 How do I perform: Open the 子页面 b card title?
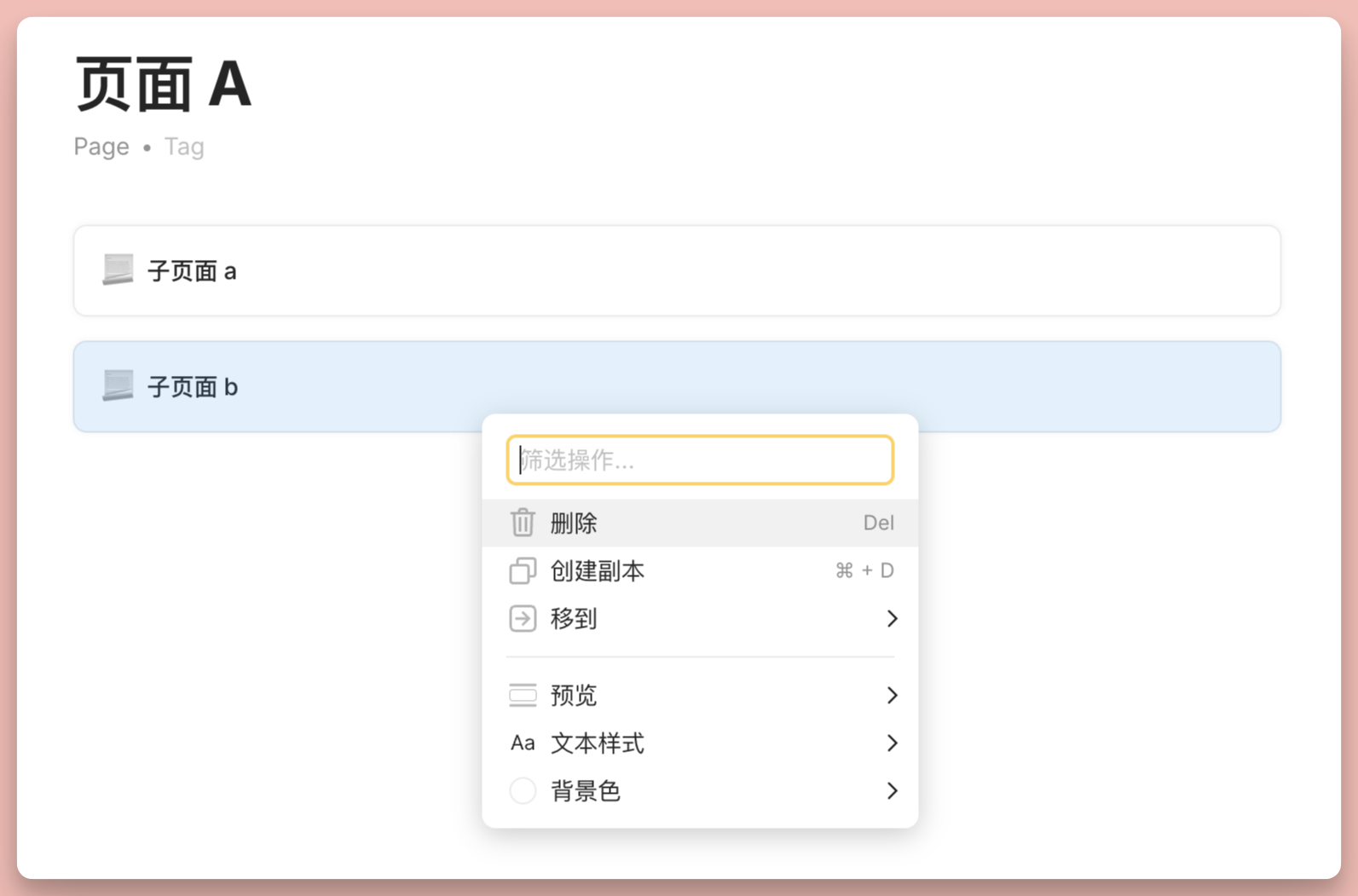[x=193, y=387]
